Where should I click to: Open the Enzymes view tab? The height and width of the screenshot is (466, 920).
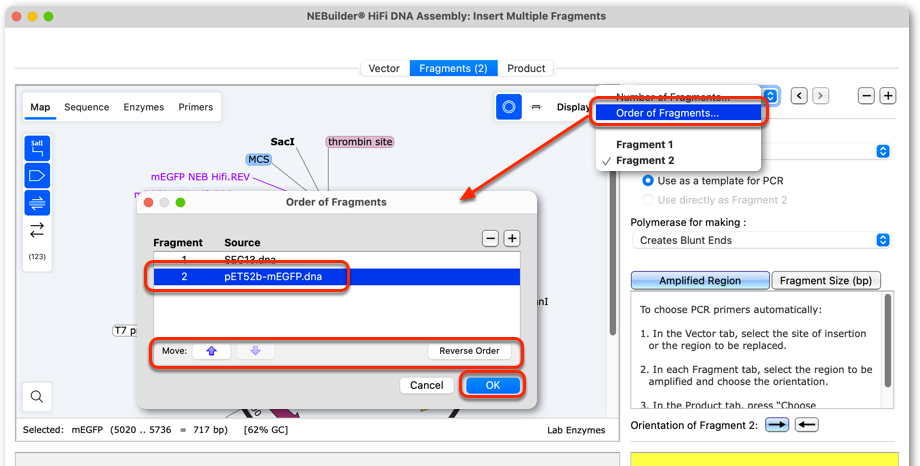pos(143,107)
